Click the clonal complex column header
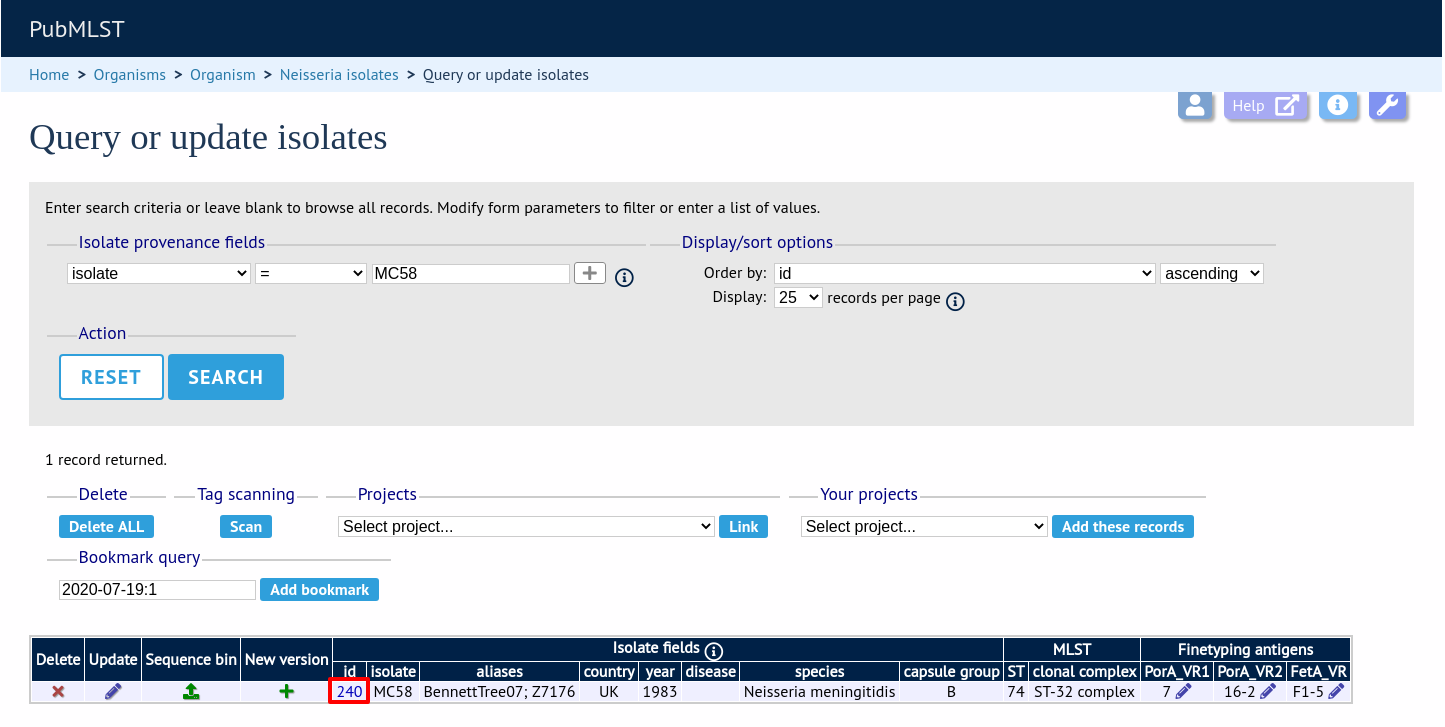Viewport: 1445px width, 727px height. click(x=1084, y=672)
